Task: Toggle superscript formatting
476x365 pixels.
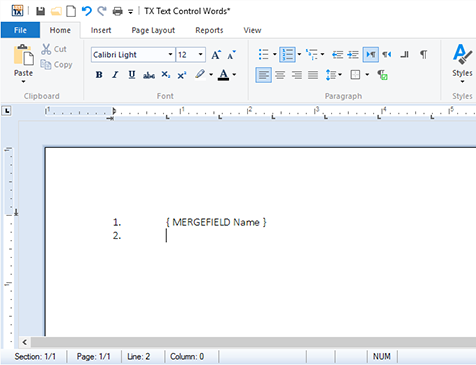Action: coord(182,75)
